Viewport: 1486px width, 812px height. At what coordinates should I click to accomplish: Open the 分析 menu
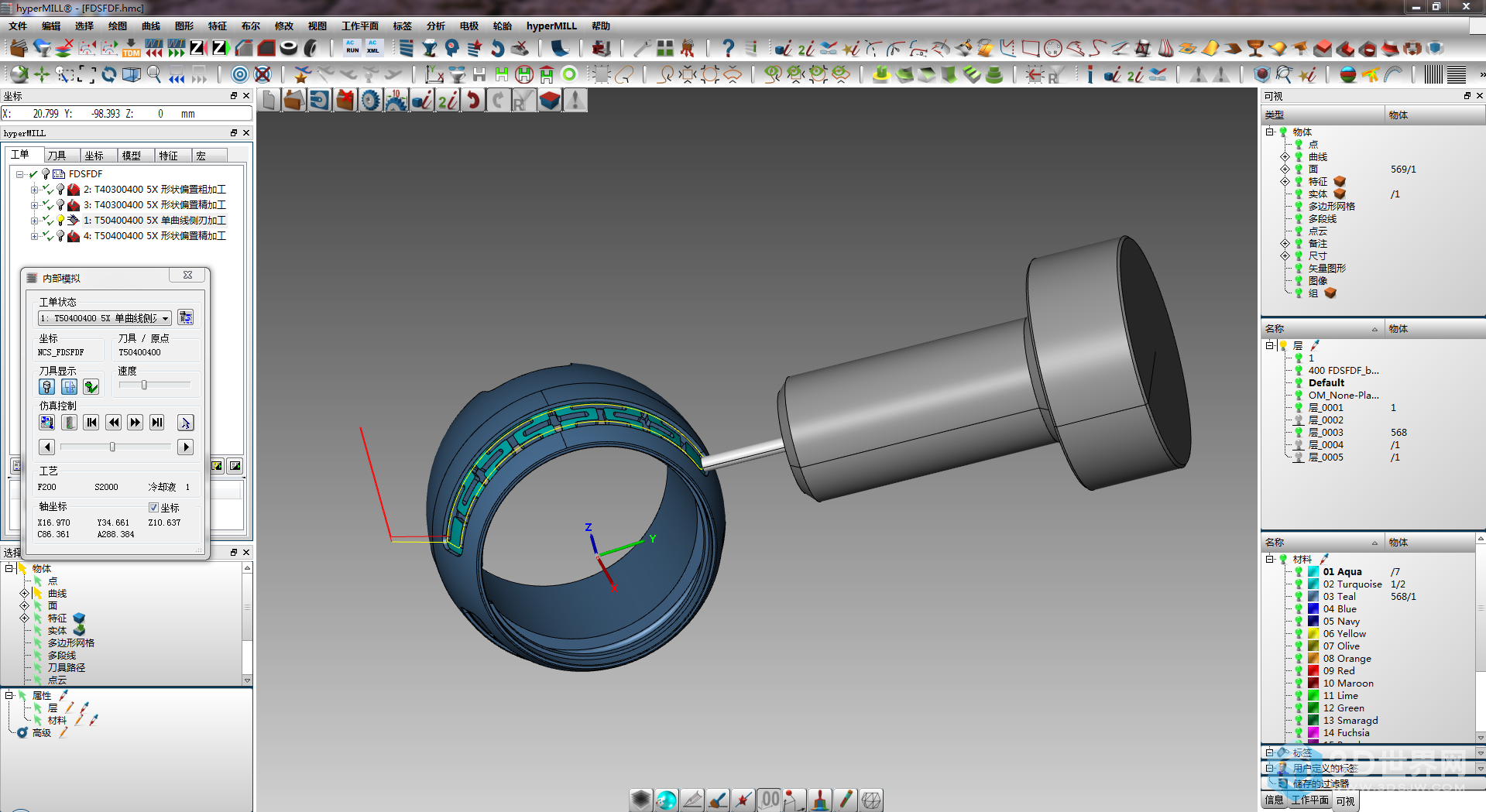tap(436, 26)
